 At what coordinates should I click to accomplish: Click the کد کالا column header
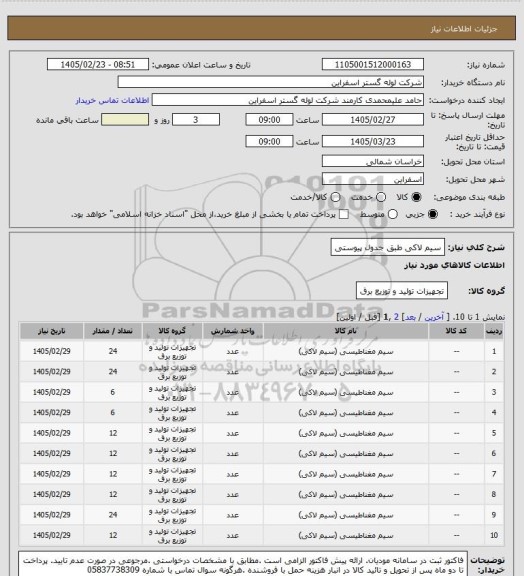coord(456,331)
